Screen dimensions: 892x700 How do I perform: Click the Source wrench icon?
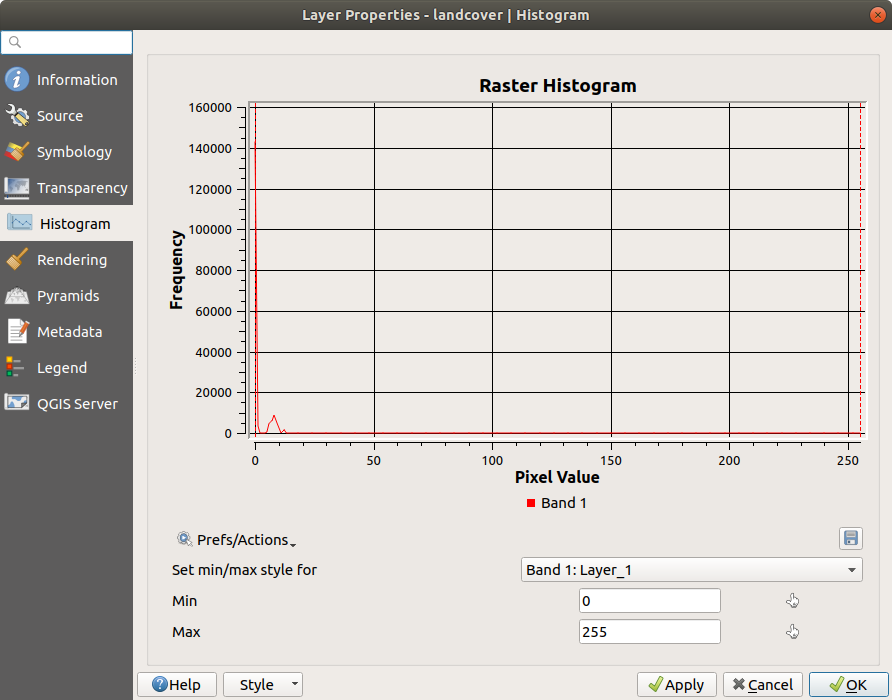[x=17, y=116]
